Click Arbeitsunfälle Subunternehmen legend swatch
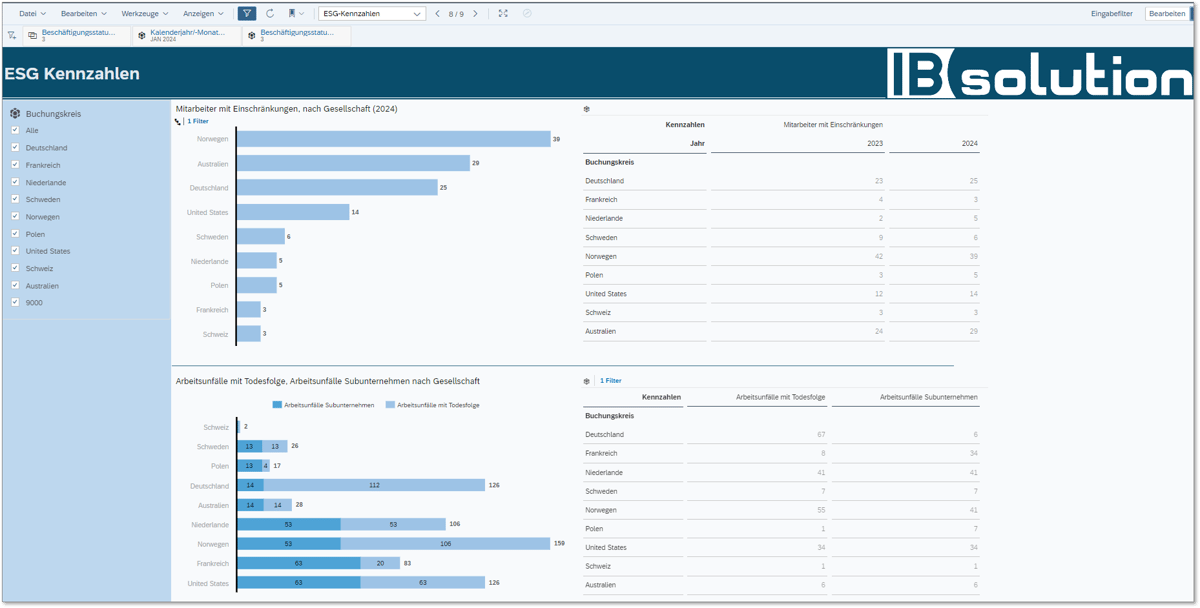Image resolution: width=1200 pixels, height=608 pixels. [277, 405]
